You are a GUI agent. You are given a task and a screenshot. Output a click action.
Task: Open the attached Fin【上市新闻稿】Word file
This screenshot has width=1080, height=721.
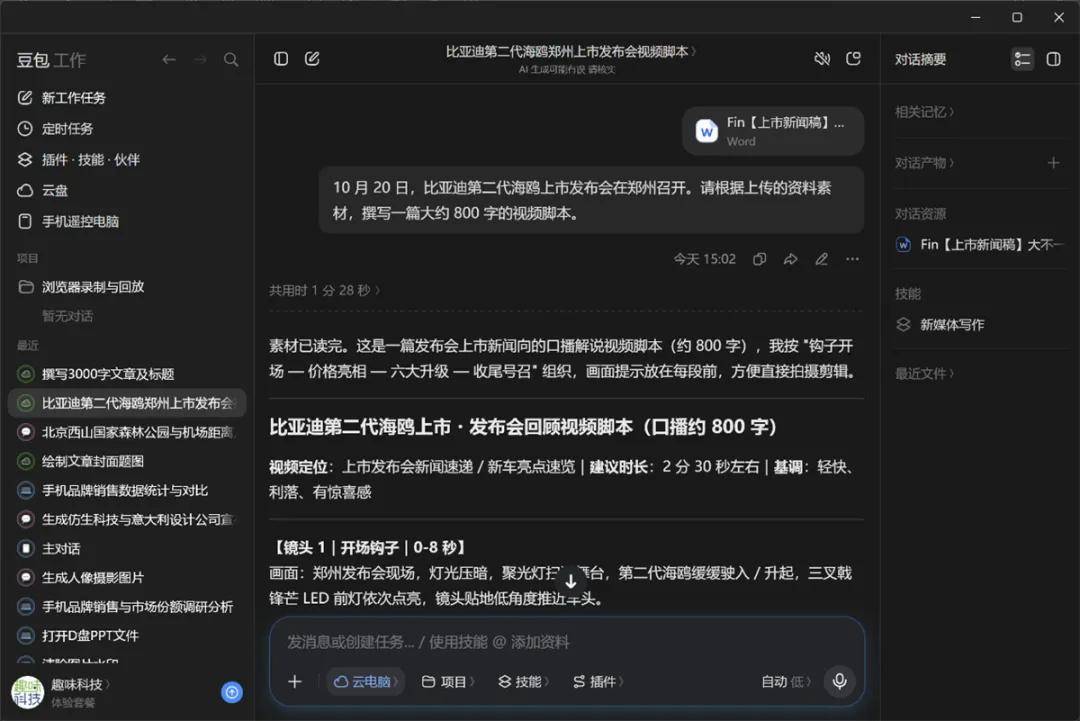(x=773, y=131)
